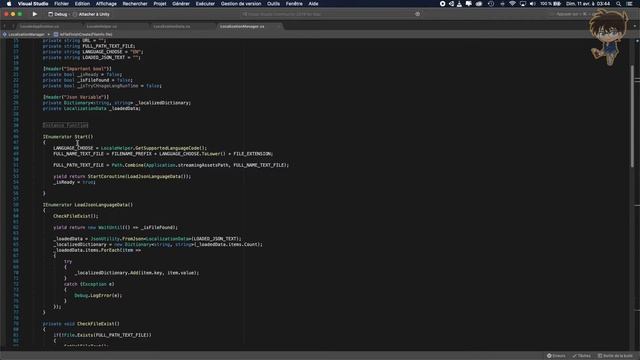The height and width of the screenshot is (360, 640).
Task: Open the AirPlay display menu bar icon
Action: coord(523,4)
